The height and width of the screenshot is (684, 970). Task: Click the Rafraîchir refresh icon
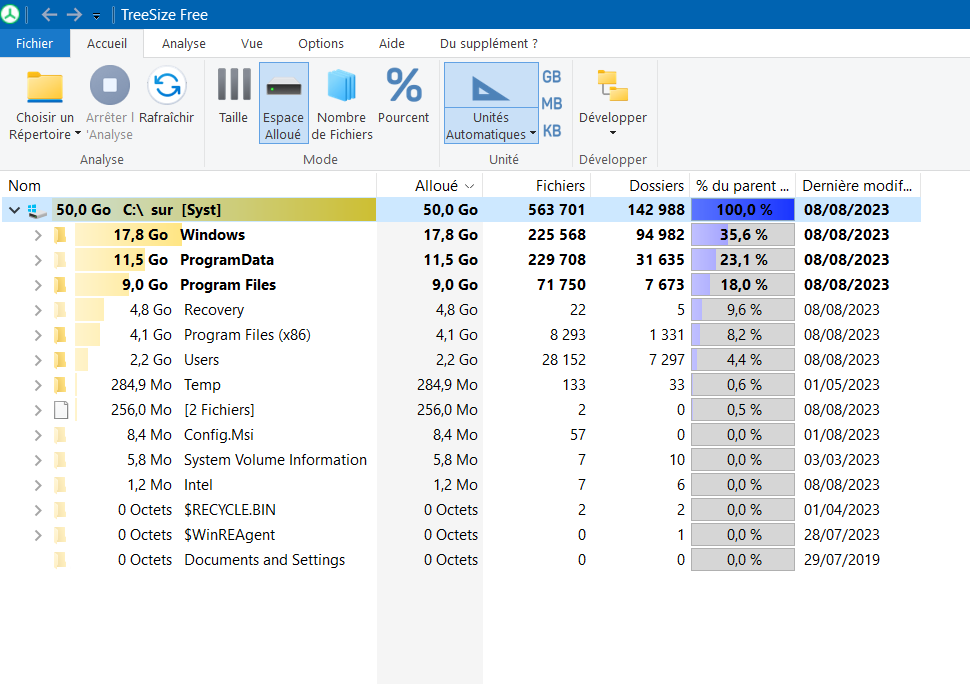pos(167,85)
